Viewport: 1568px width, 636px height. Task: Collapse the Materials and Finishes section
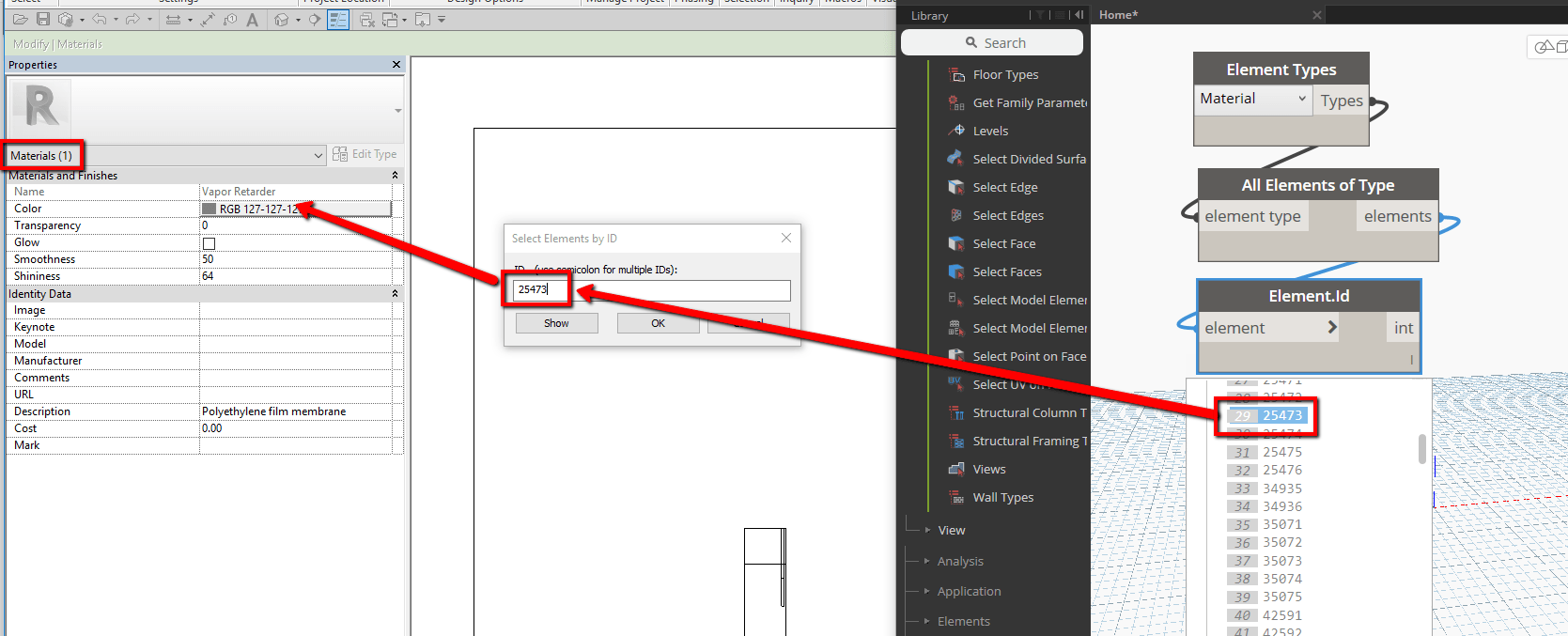coord(395,176)
